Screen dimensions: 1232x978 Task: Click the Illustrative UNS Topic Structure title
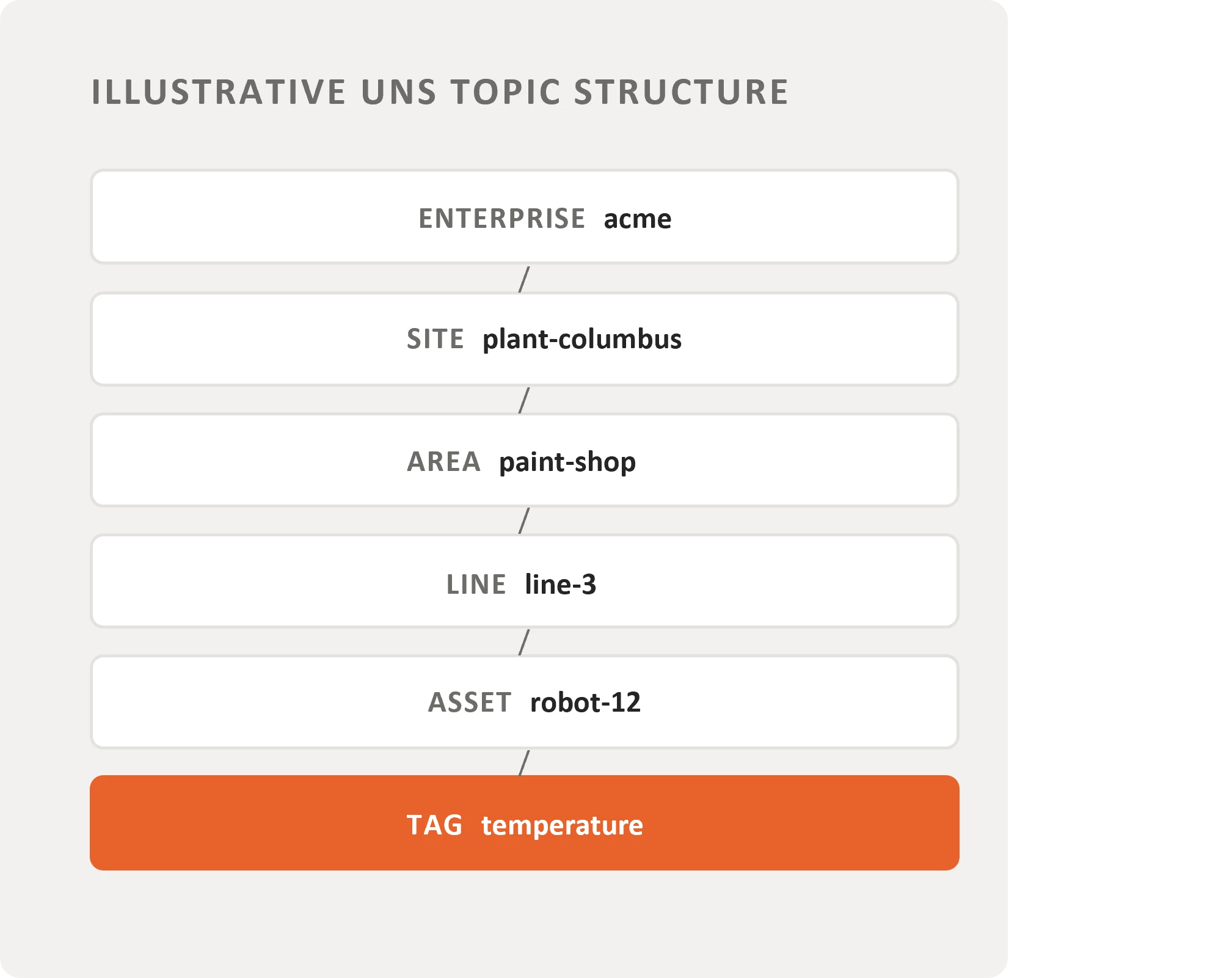[440, 92]
